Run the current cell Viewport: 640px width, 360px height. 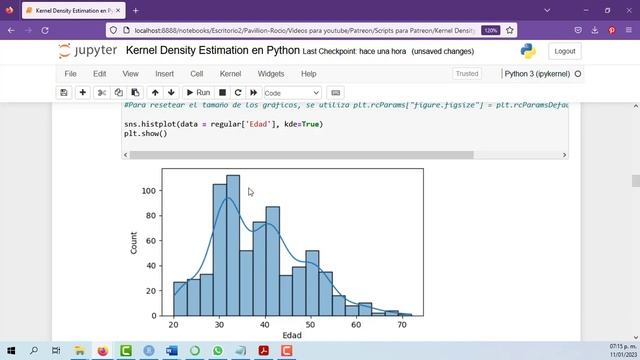198,93
